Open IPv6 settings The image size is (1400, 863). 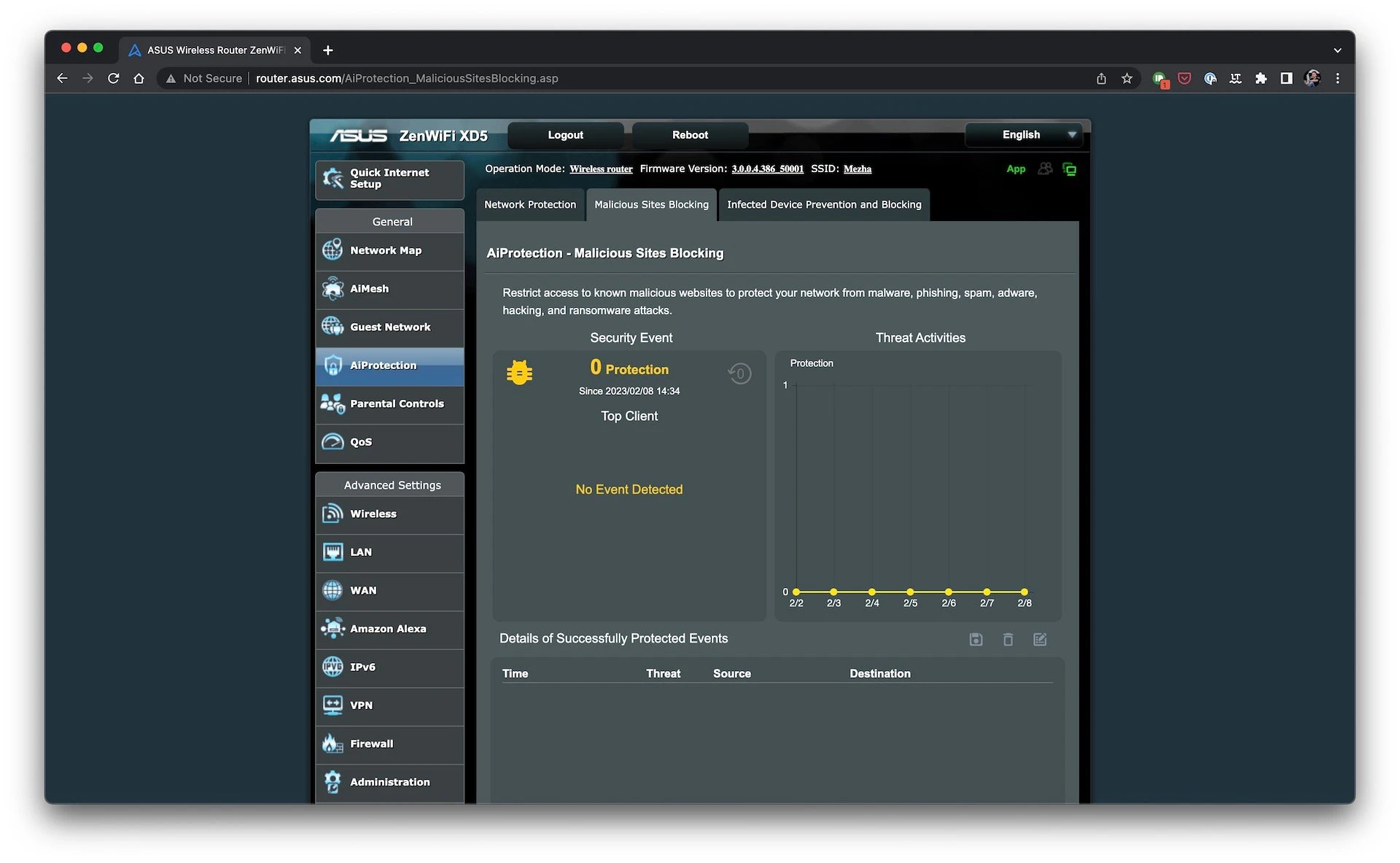click(x=389, y=667)
